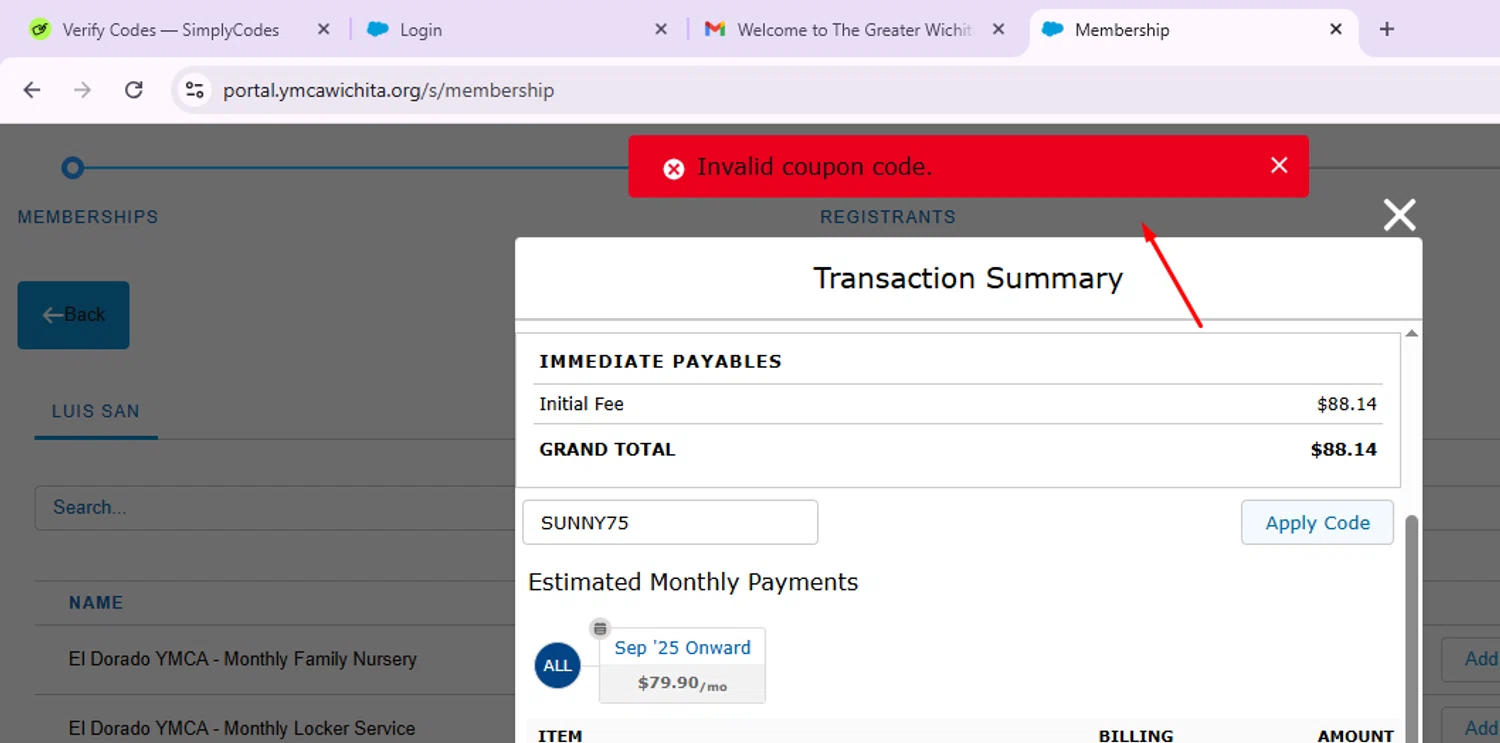This screenshot has height=743, width=1500.
Task: Click the Transaction Summary scrollbar thumb
Action: click(1412, 628)
